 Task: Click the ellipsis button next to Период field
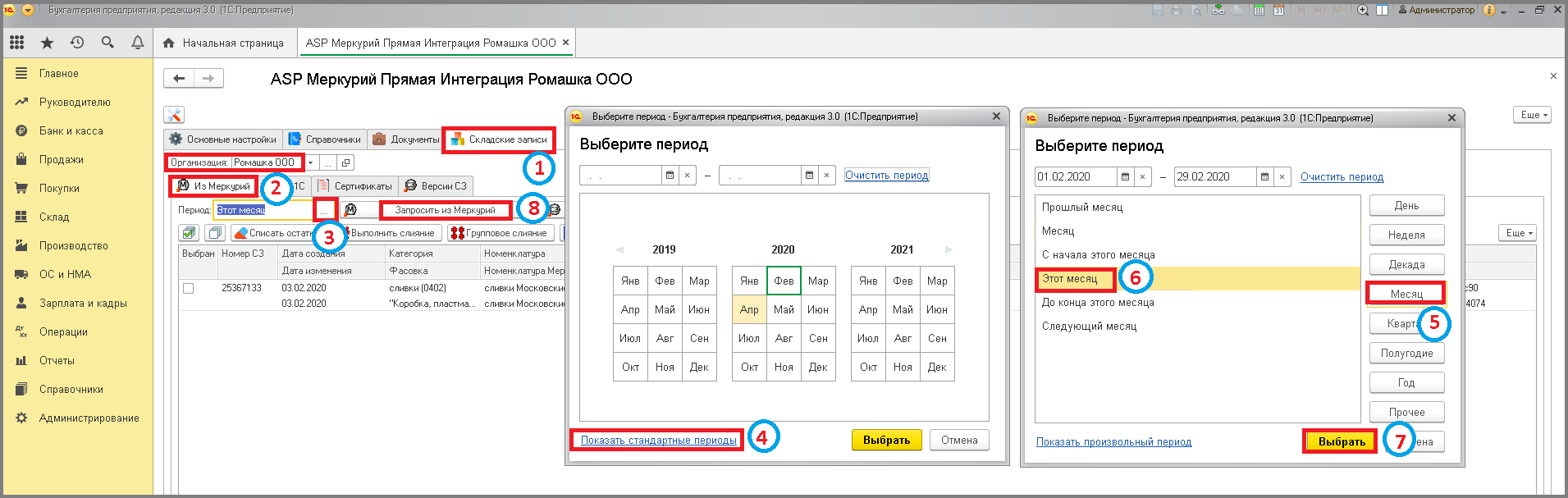pos(325,210)
